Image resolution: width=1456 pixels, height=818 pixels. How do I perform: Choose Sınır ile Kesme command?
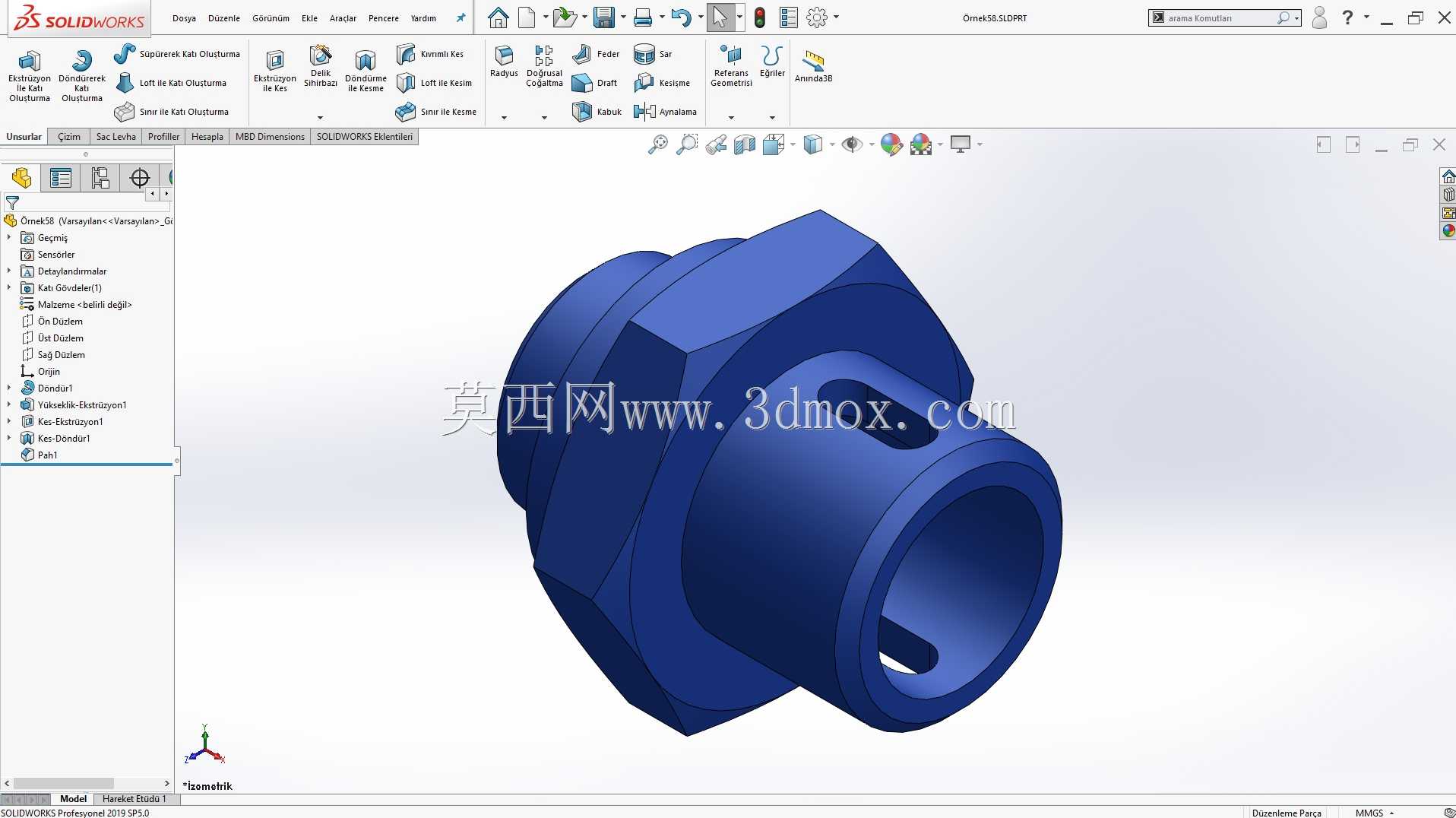(436, 112)
